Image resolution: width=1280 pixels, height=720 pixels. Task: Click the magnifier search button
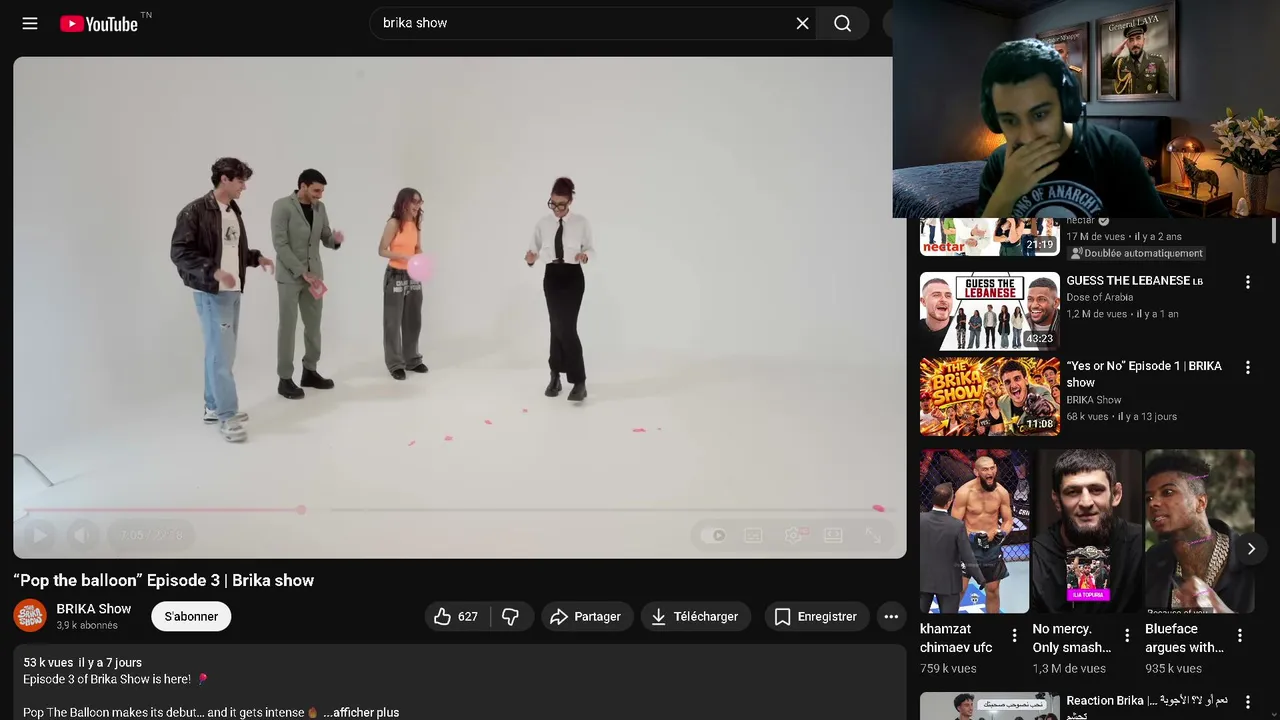[843, 23]
